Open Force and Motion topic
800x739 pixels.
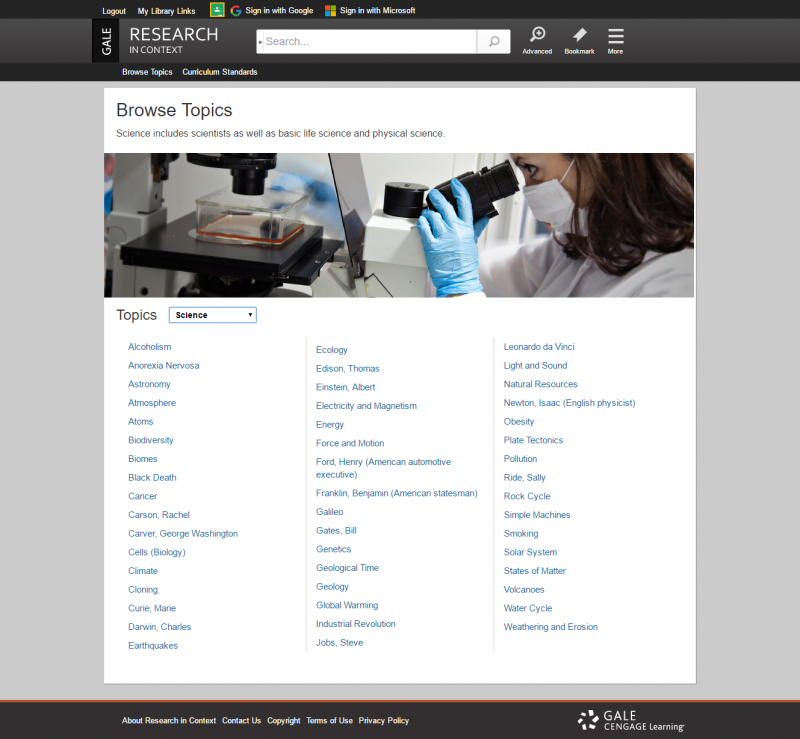coord(350,444)
